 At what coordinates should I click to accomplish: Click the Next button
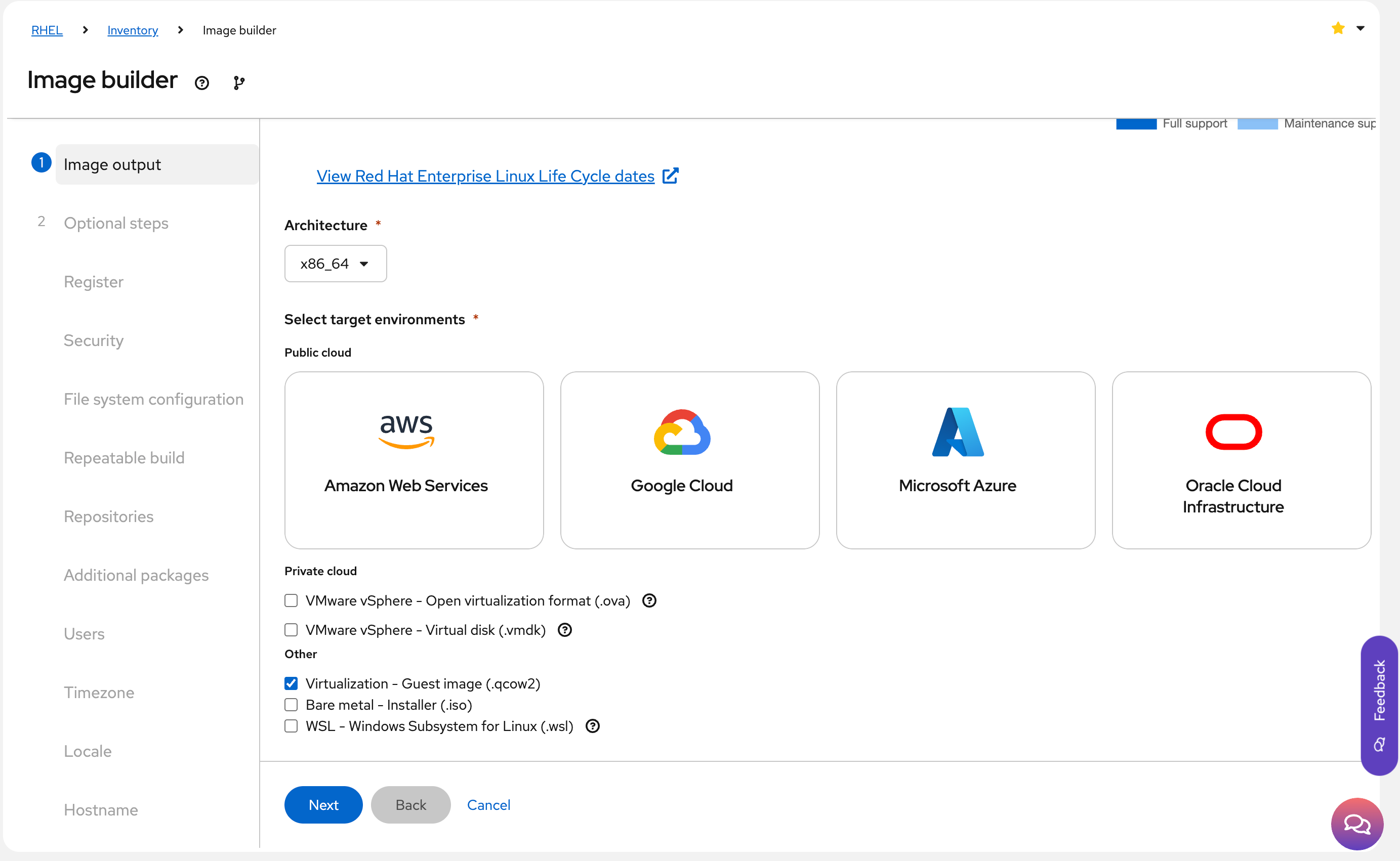pos(323,805)
